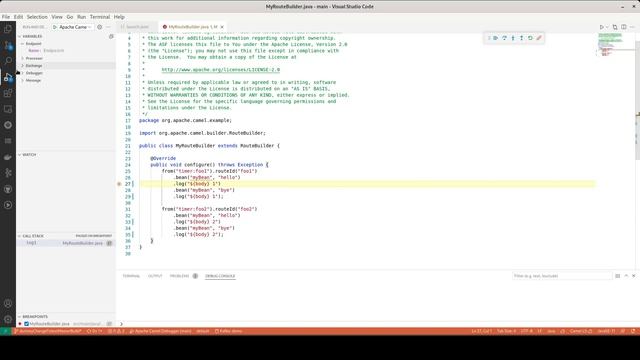Viewport: 640px width, 360px height.
Task: Click Continue in the debug toolbar
Action: [496, 38]
